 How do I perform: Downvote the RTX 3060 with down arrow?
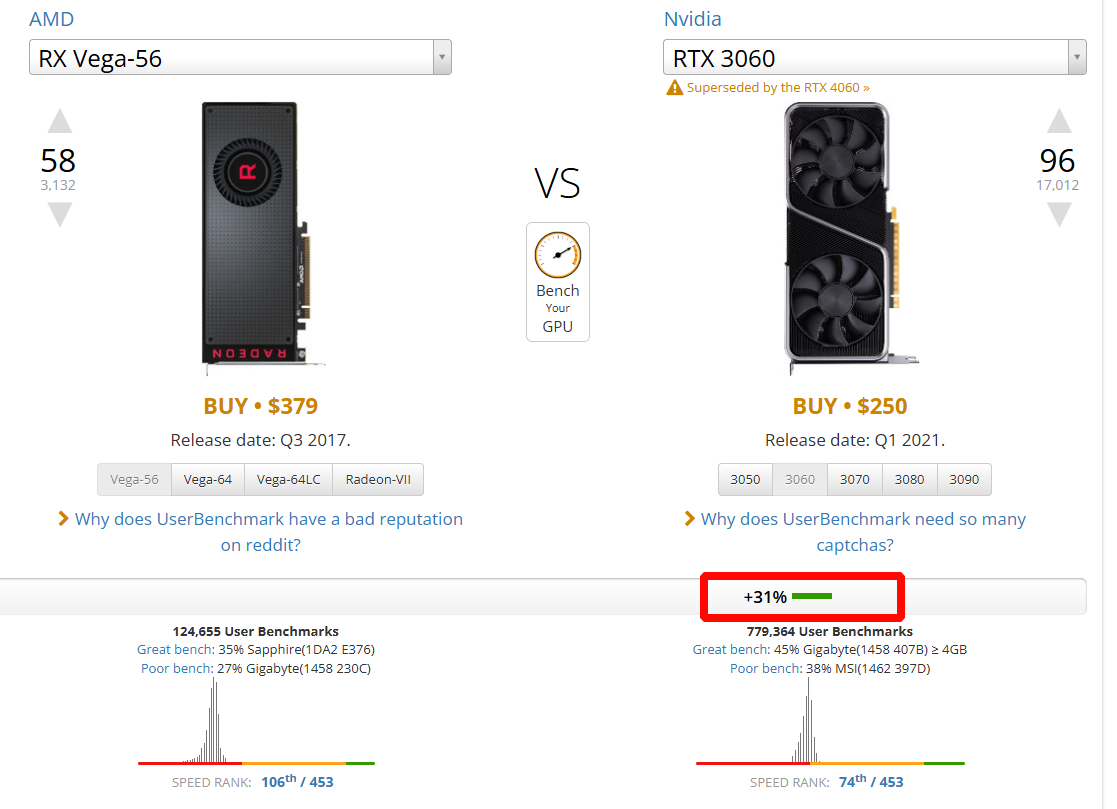(x=1058, y=213)
